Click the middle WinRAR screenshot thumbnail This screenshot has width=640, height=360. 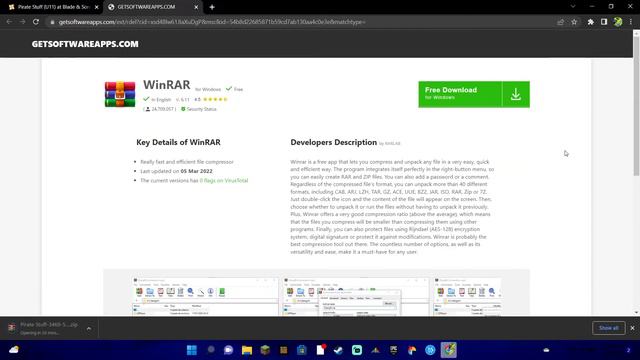pyautogui.click(x=355, y=296)
